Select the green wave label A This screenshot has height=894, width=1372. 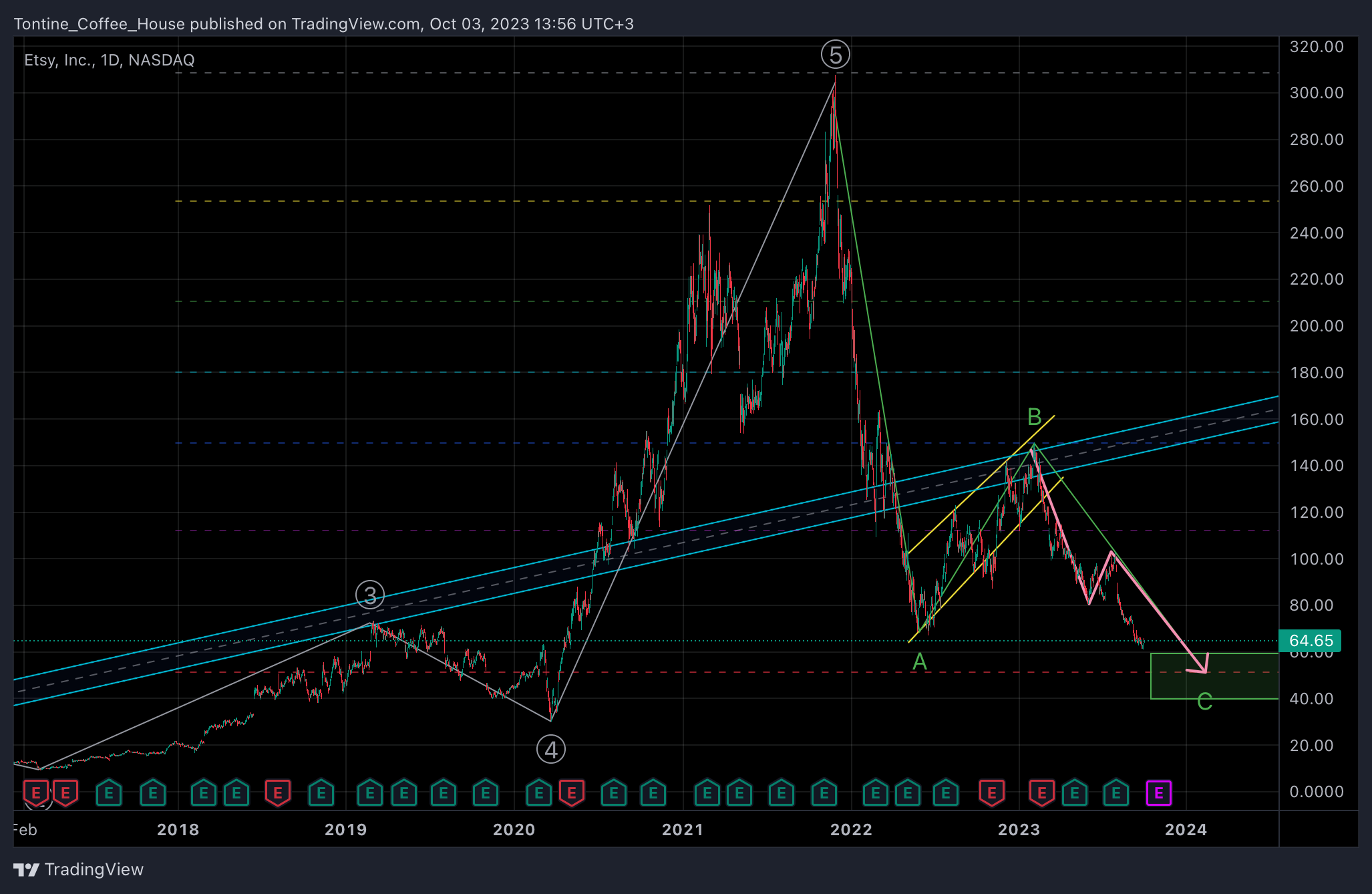point(920,662)
